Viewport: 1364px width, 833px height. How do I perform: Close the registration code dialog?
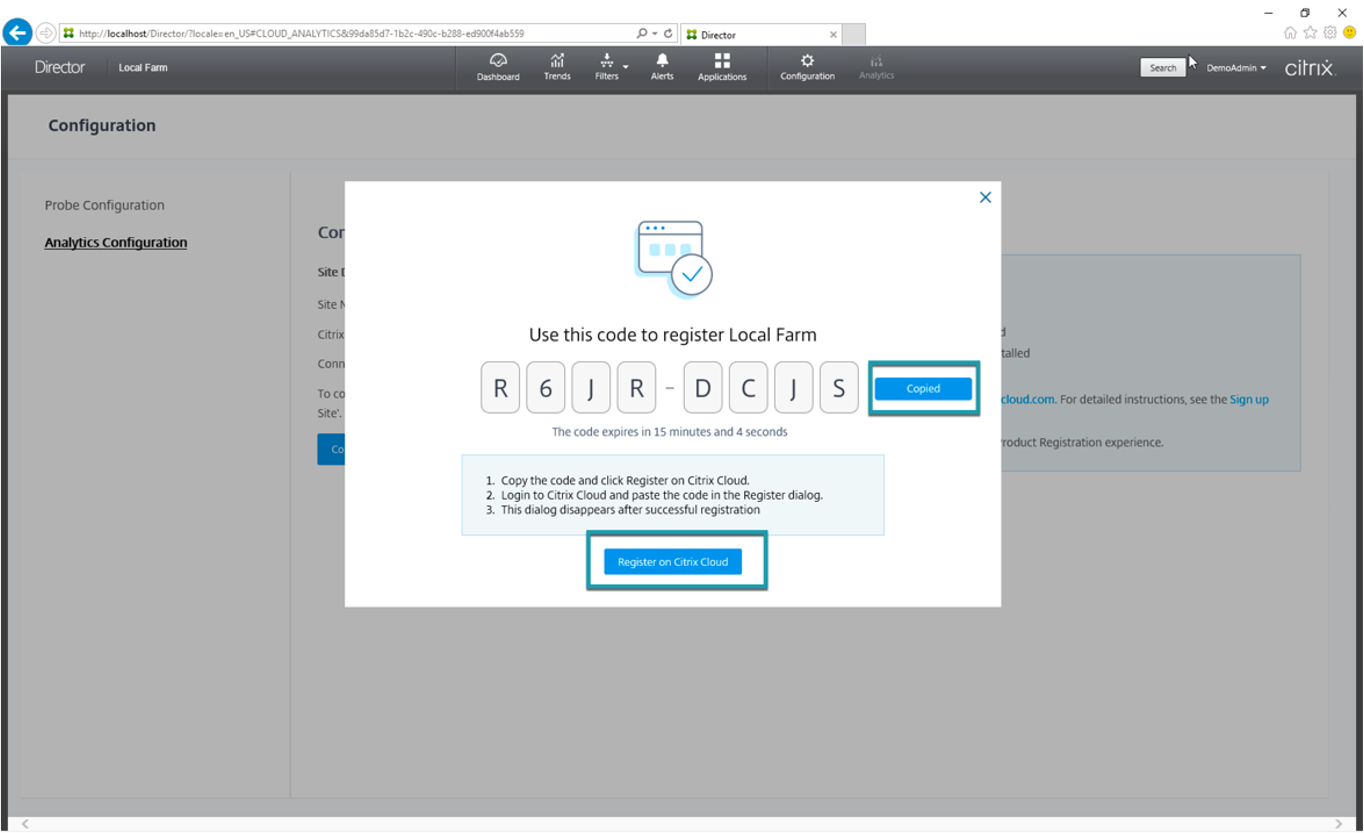pos(985,197)
